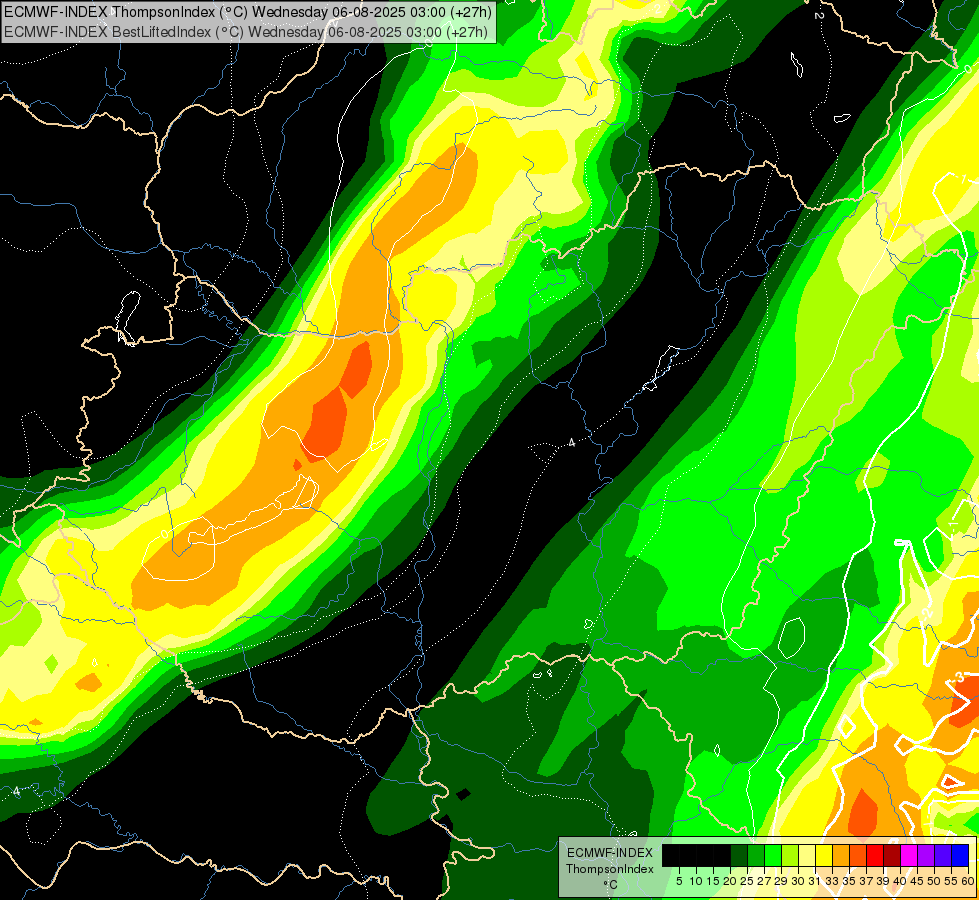Click the legend tick value '35'
979x900 pixels.
(x=849, y=881)
